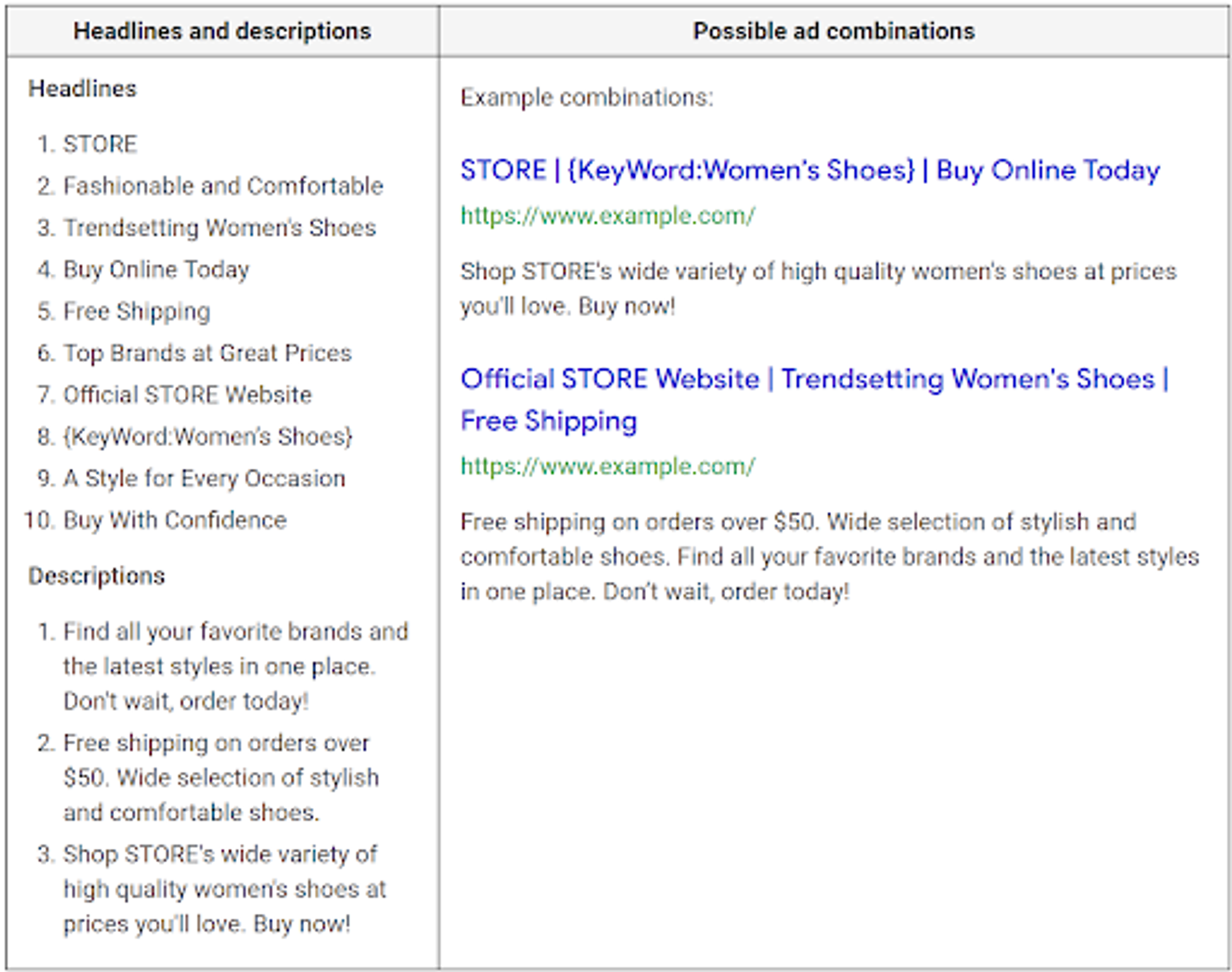1232x972 pixels.
Task: Click description starting 'Find all your favorite brands'
Action: (236, 666)
